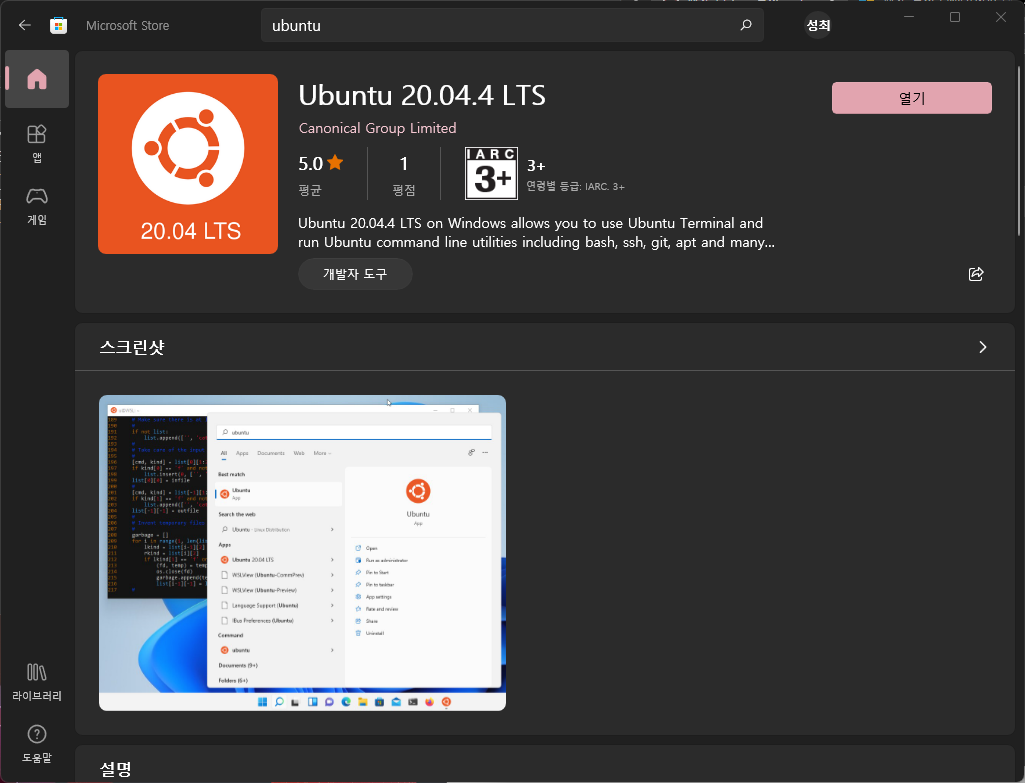This screenshot has width=1025, height=783.
Task: Open the 라이브러리 (Library) section
Action: pos(37,682)
